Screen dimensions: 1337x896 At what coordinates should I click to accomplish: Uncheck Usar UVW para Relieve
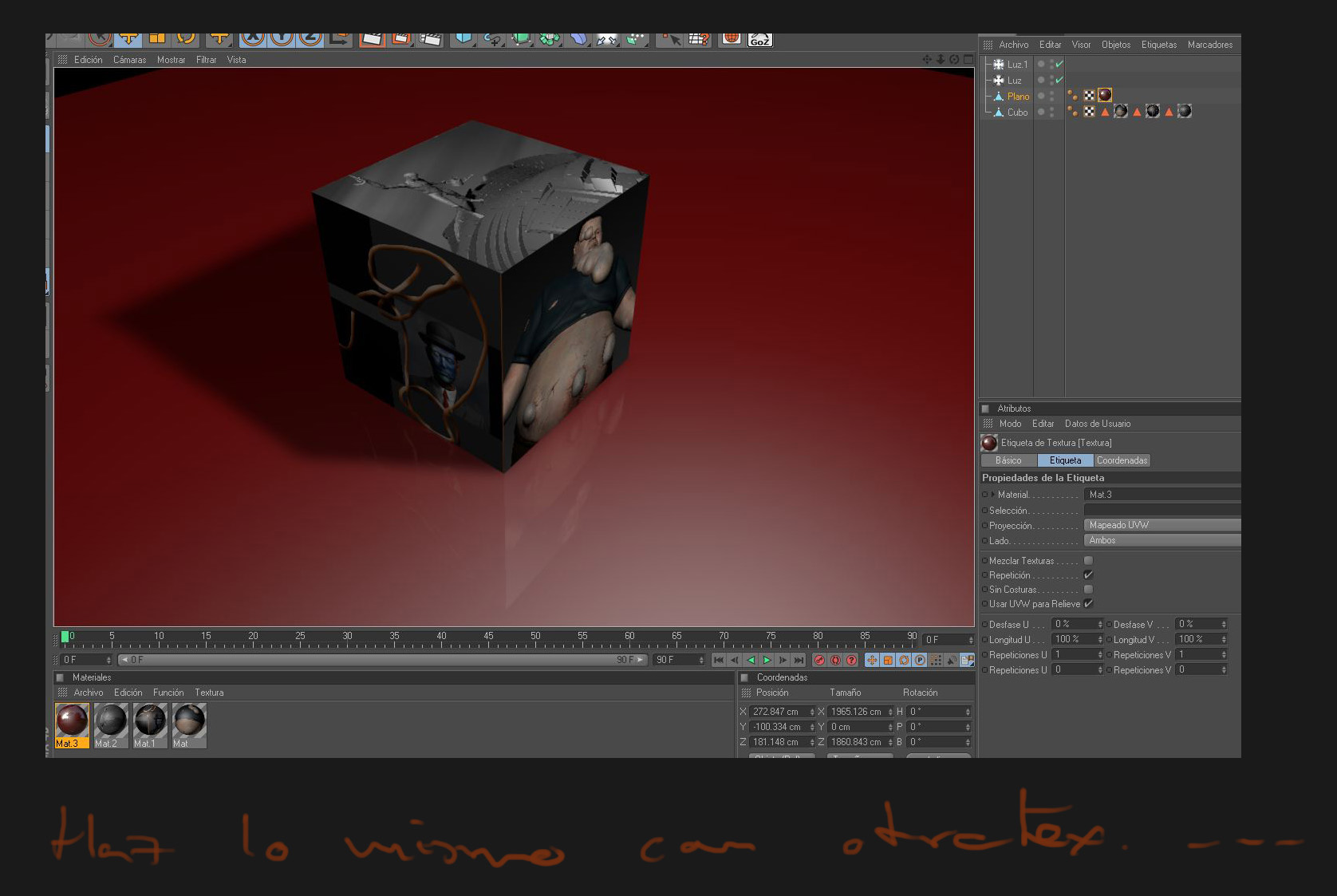[1088, 604]
